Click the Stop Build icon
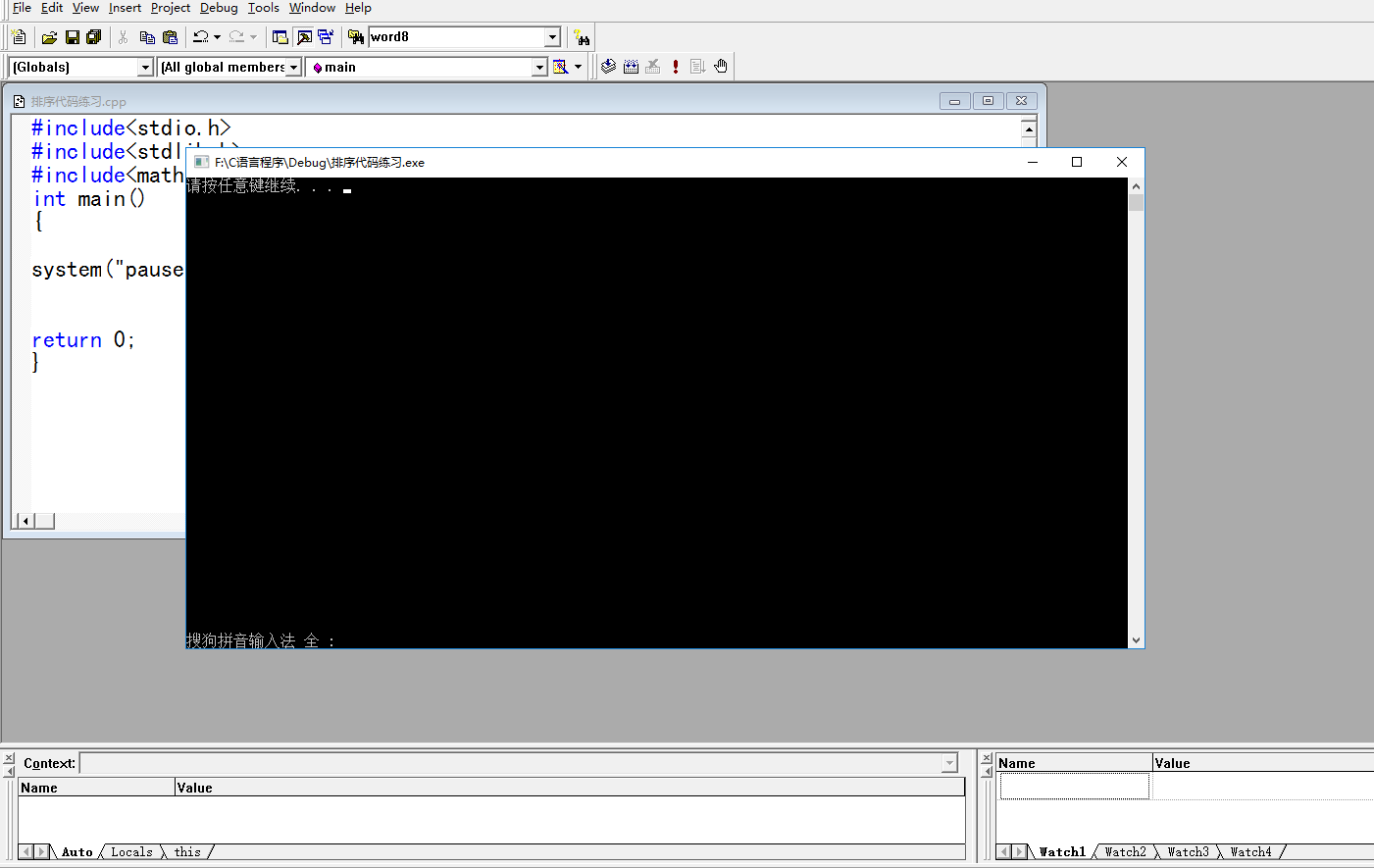 (x=653, y=67)
